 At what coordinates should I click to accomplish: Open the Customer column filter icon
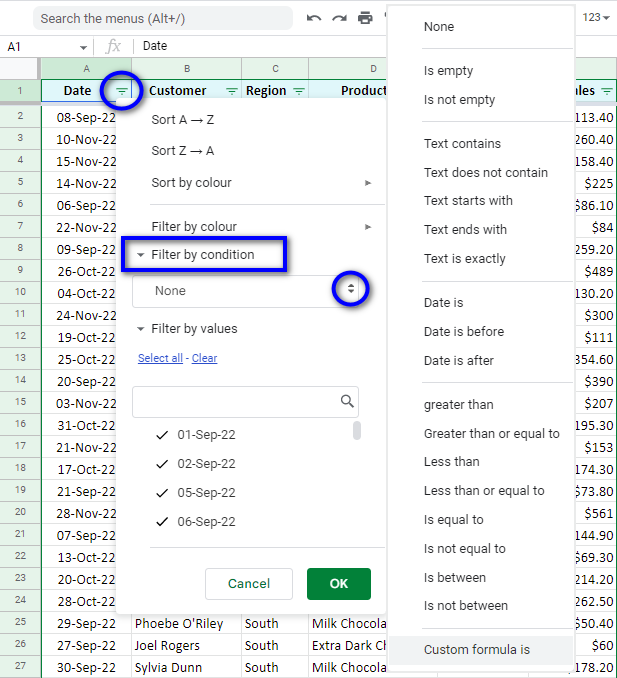coord(232,91)
